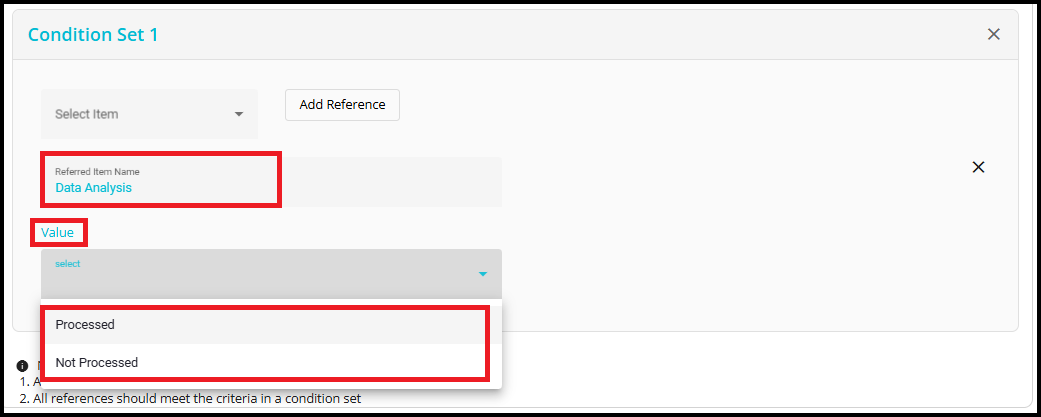
Task: Open the Data Analysis referred item
Action: coord(94,188)
